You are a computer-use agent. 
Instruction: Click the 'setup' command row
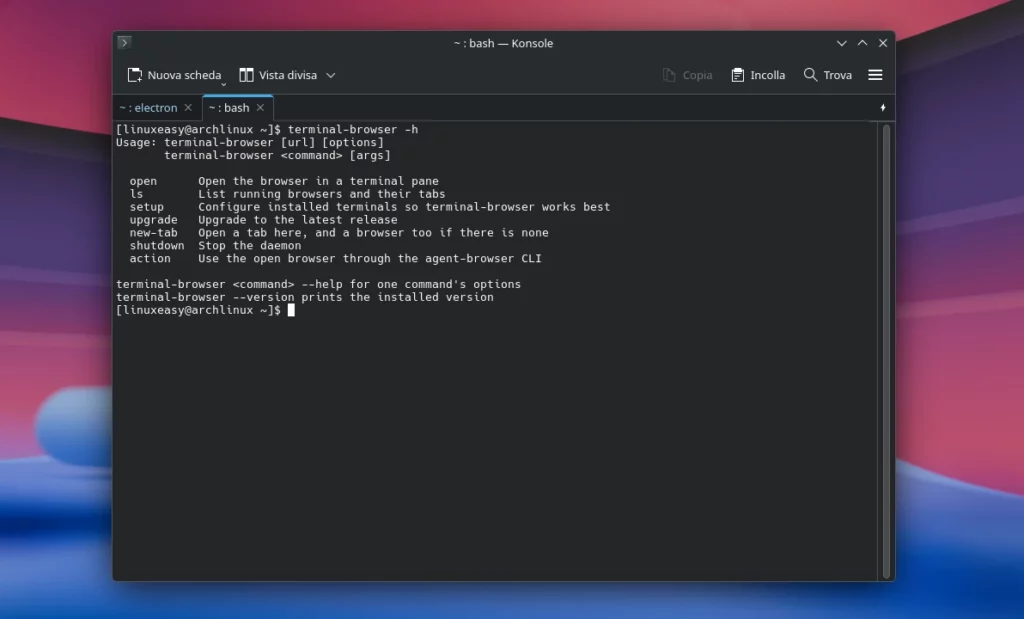tap(370, 207)
